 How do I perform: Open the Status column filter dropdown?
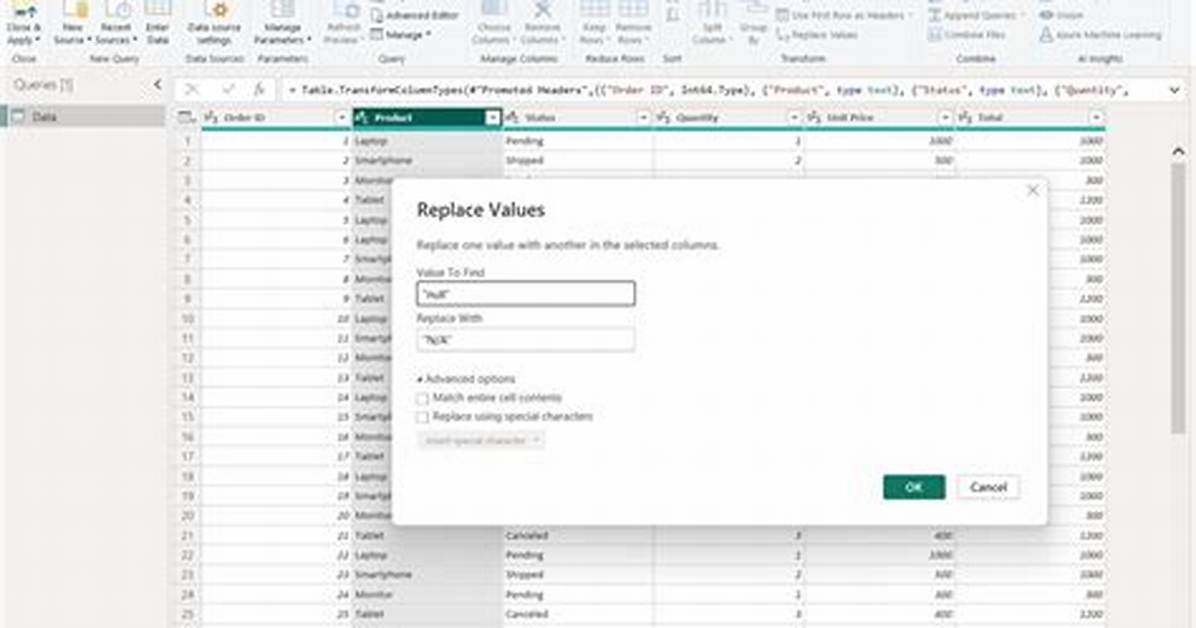(643, 118)
